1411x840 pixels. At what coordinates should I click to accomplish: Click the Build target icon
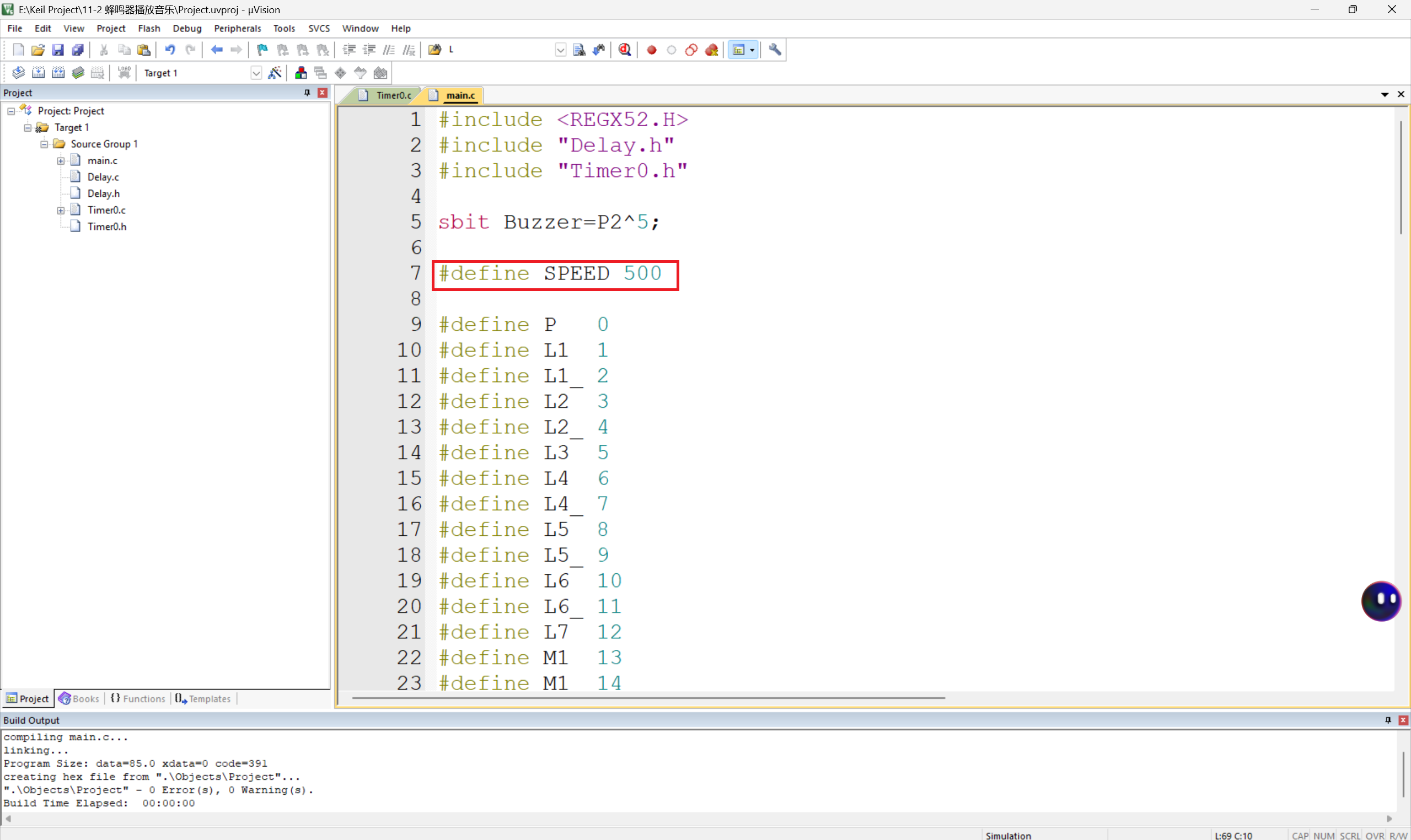38,72
